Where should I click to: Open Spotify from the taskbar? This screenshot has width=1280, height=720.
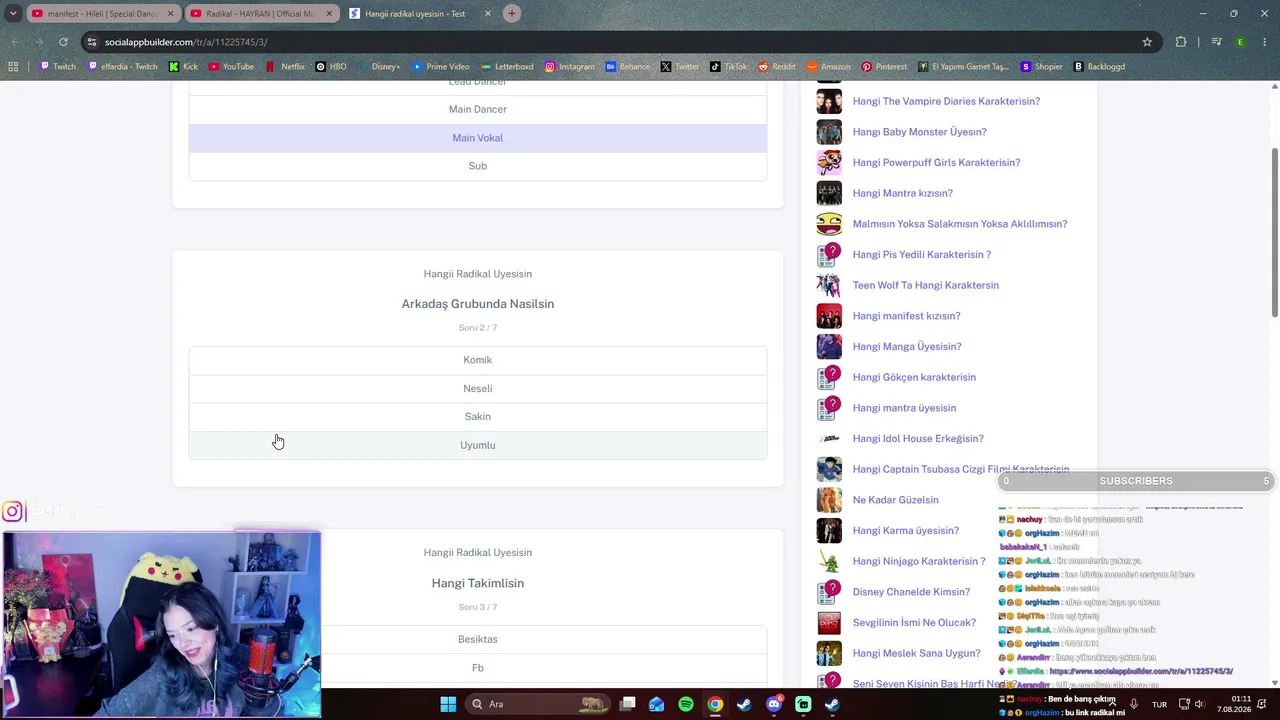point(686,704)
